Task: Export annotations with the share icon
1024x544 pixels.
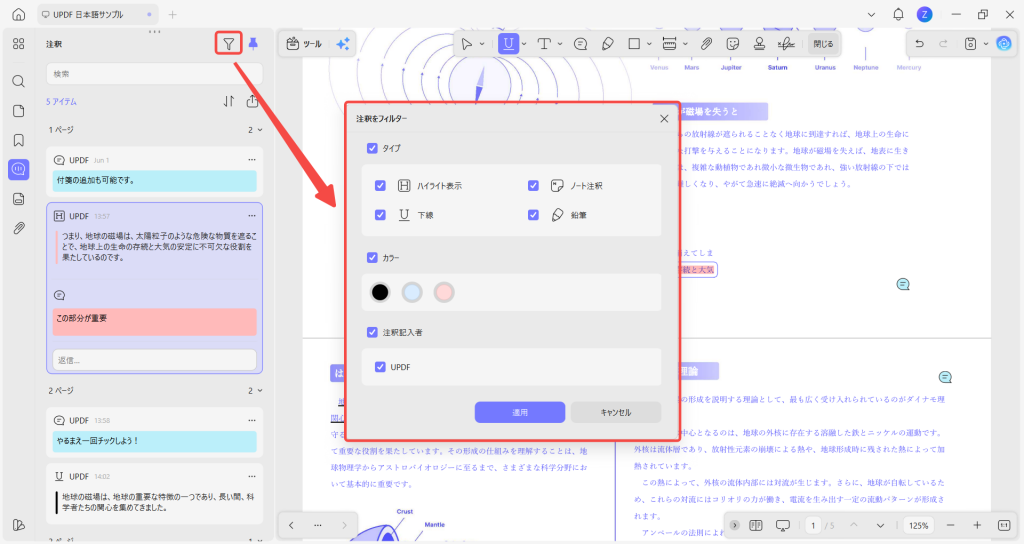Action: (x=253, y=101)
